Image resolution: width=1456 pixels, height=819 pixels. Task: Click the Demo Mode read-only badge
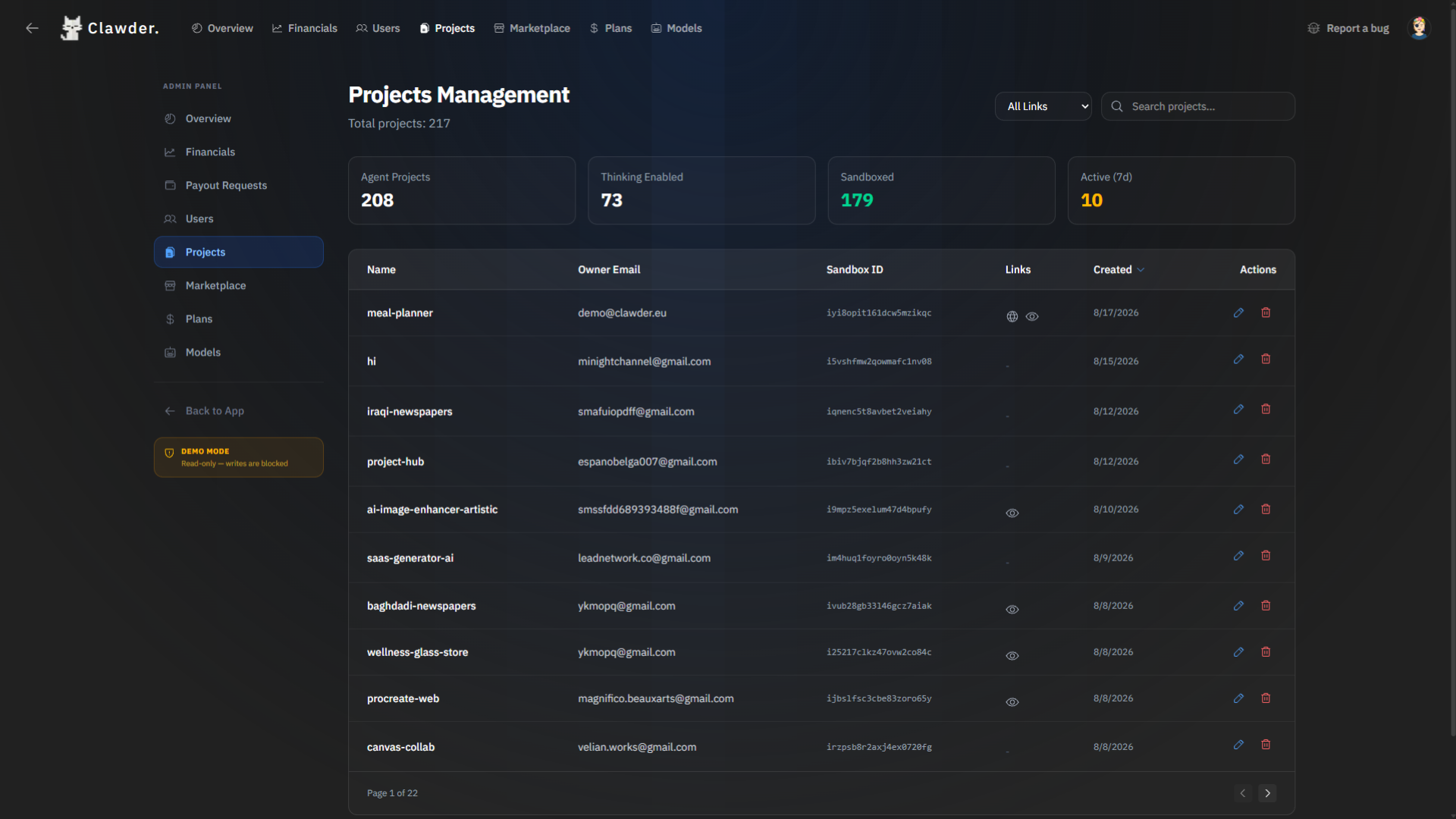[239, 457]
